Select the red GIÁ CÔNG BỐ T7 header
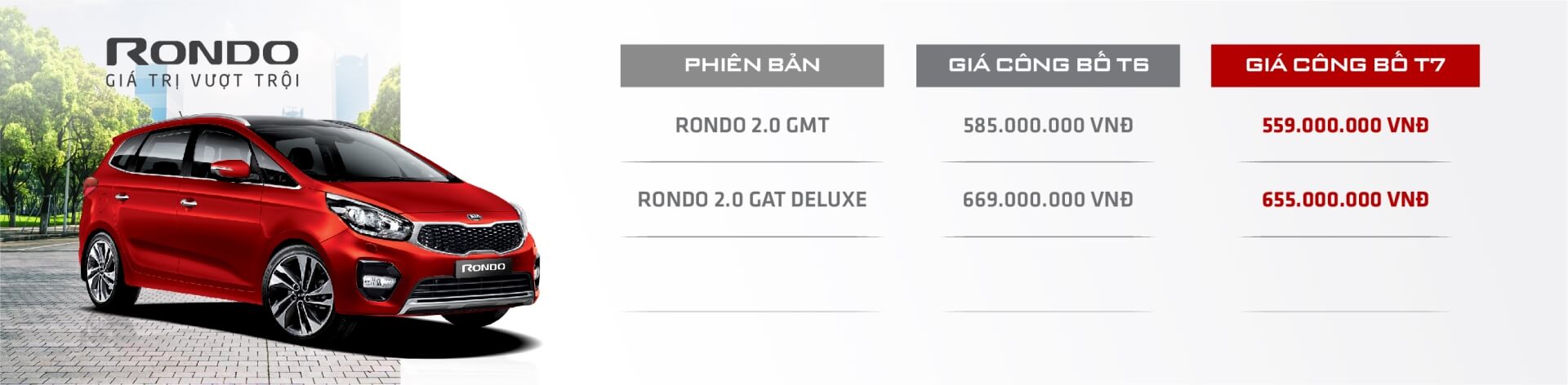Image resolution: width=1568 pixels, height=385 pixels. coord(1344,65)
